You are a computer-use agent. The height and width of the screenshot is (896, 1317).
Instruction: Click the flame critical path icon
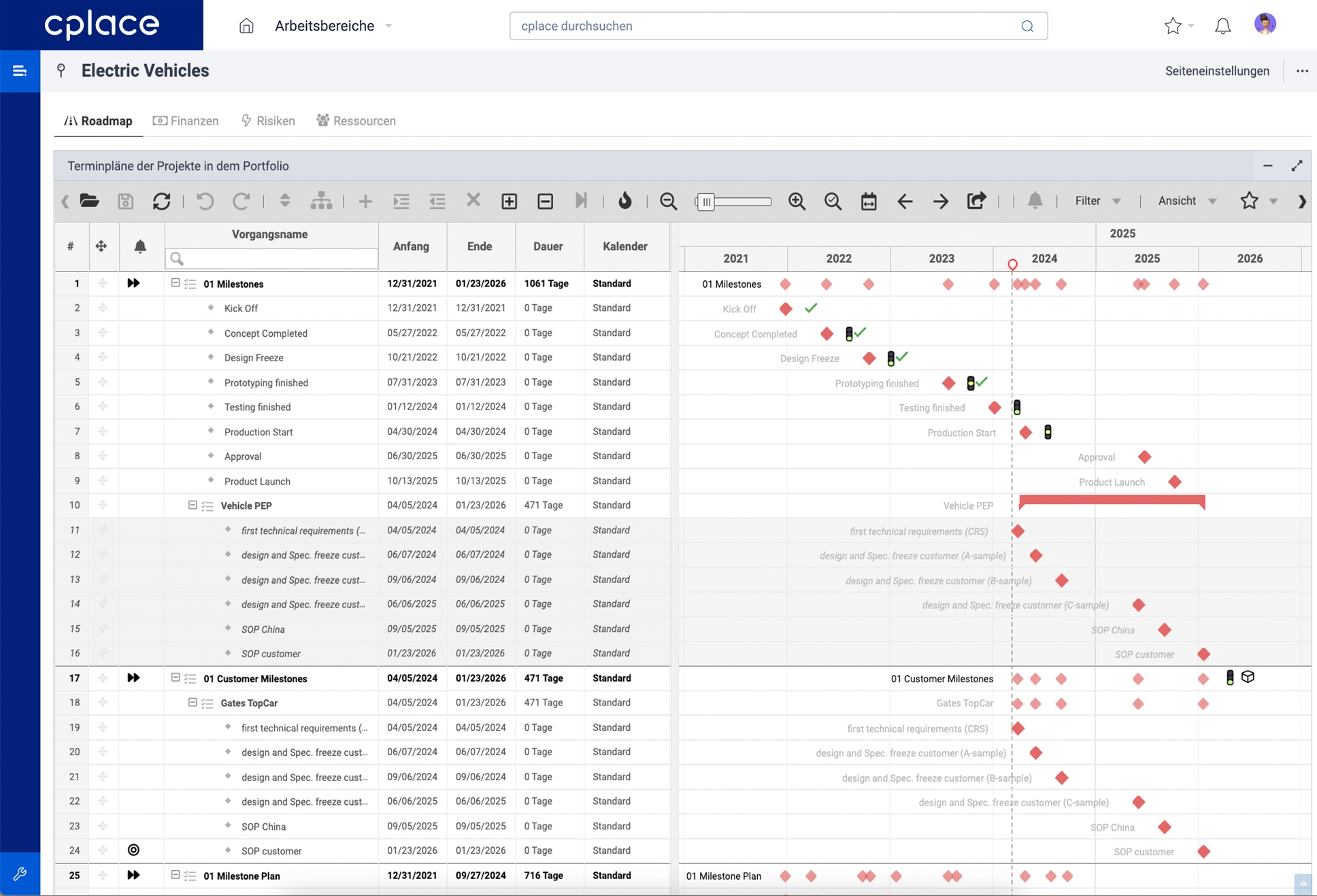tap(624, 201)
